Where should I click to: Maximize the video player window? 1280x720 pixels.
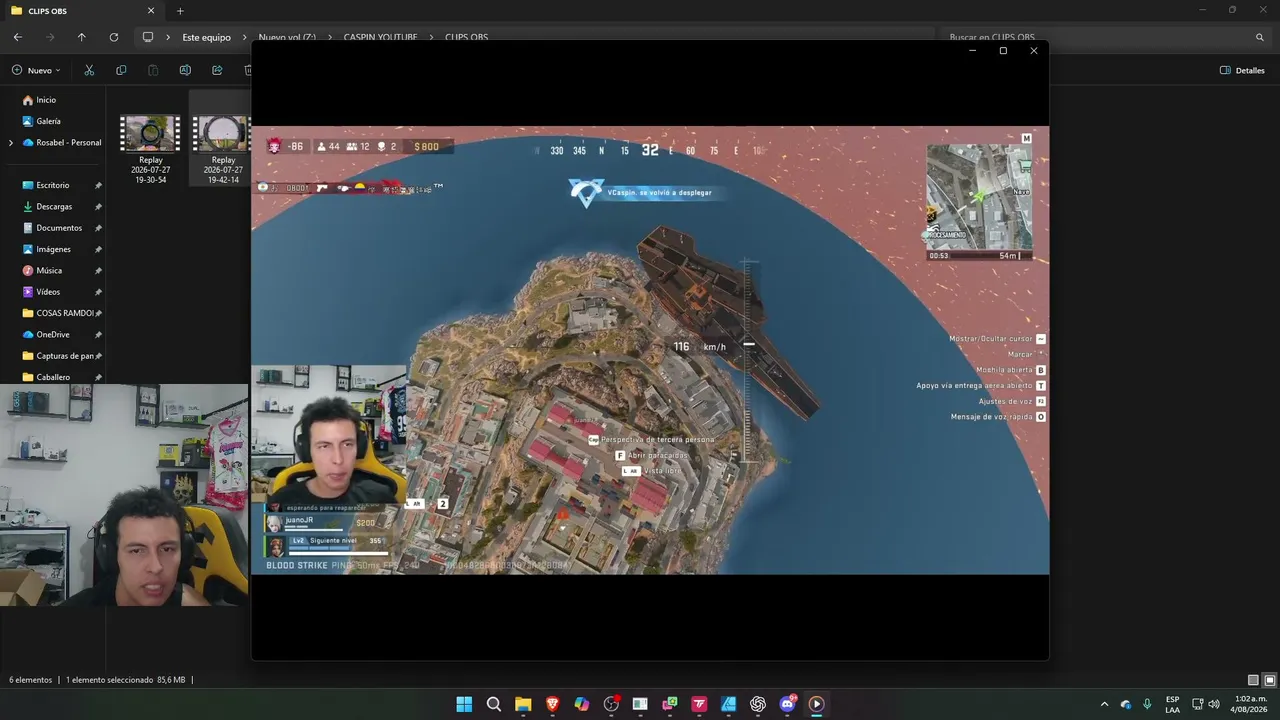[1003, 51]
